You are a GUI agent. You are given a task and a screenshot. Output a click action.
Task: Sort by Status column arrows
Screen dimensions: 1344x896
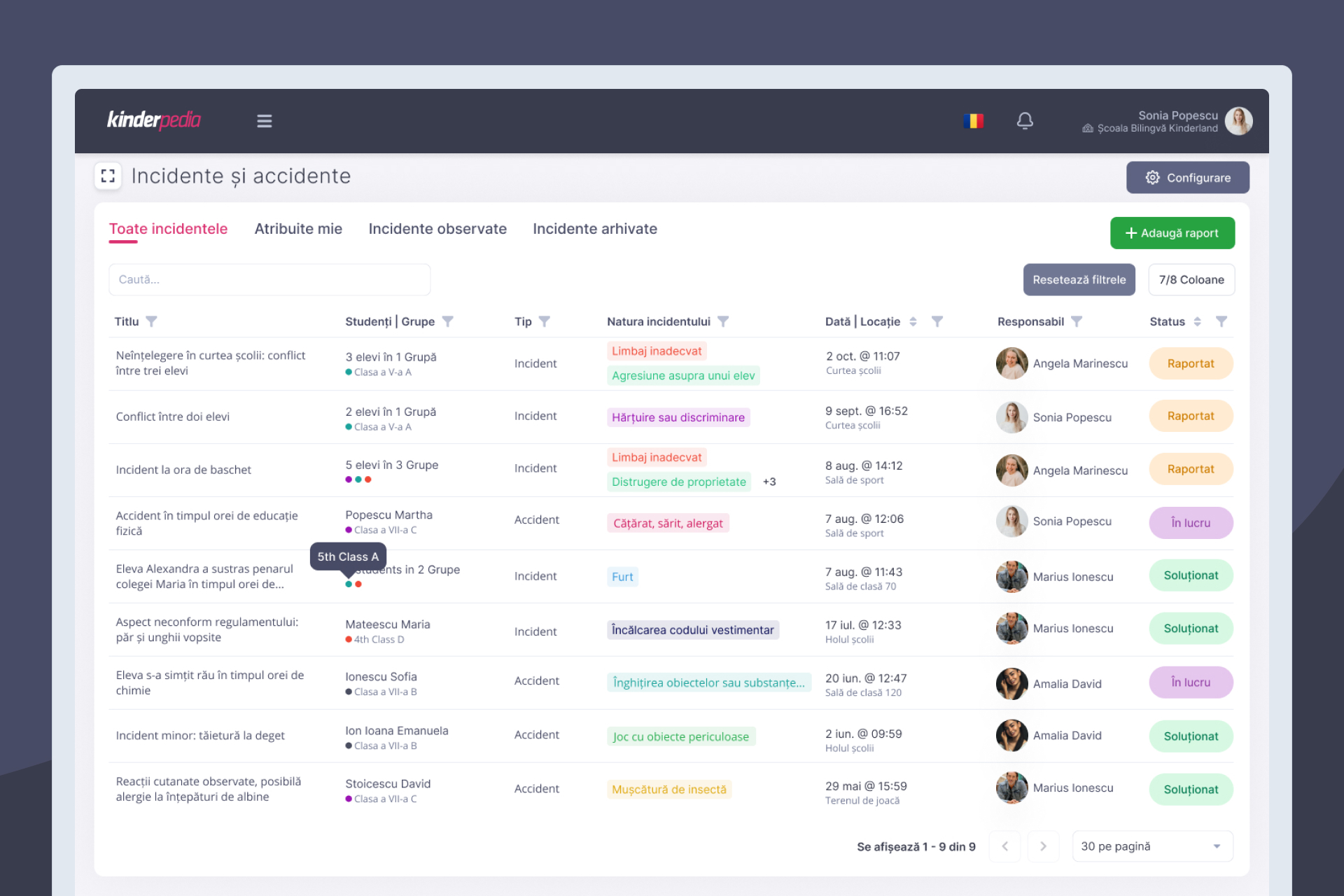[1197, 321]
